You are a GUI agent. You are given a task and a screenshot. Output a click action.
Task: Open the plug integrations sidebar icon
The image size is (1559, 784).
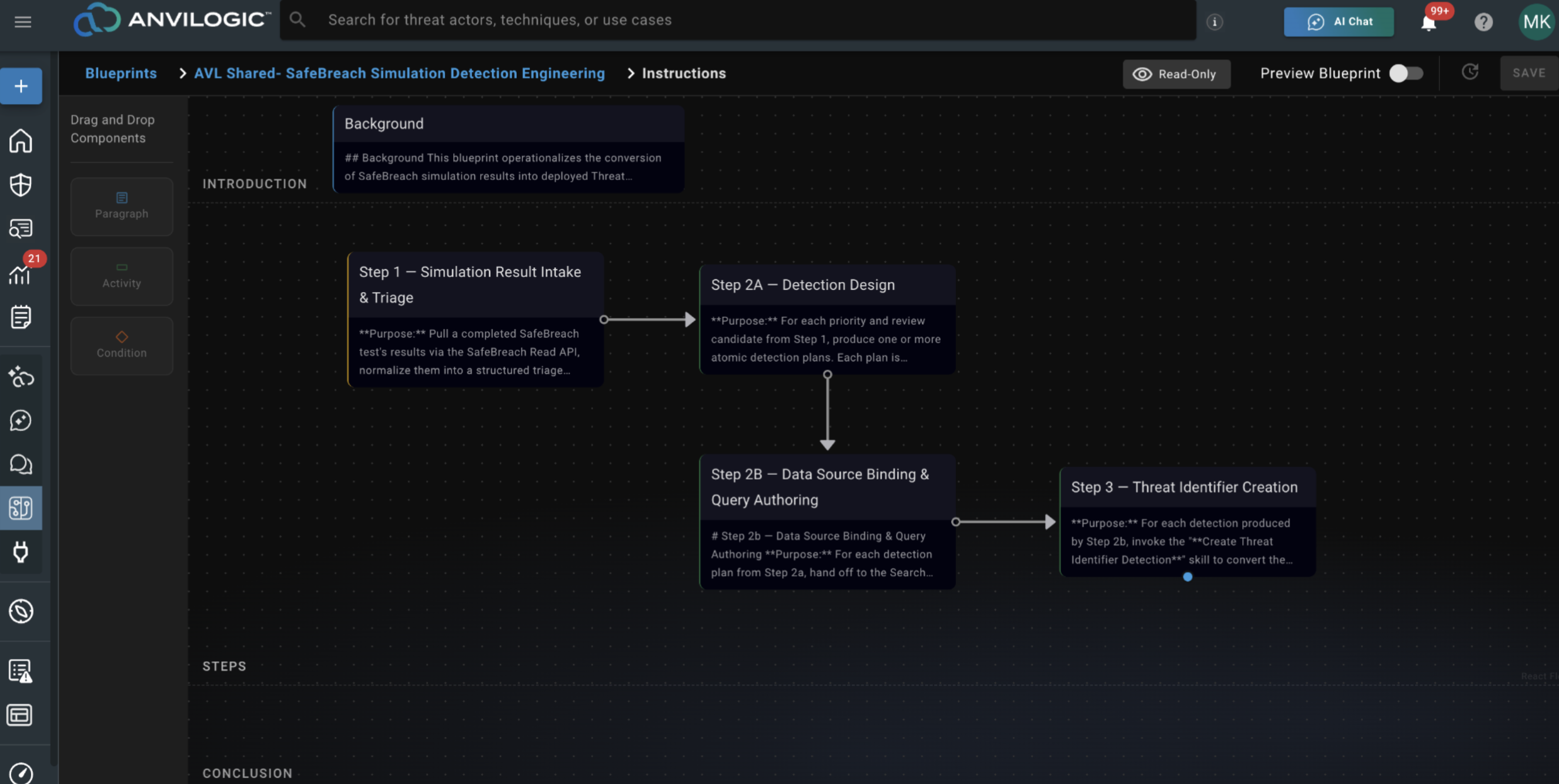pos(21,552)
